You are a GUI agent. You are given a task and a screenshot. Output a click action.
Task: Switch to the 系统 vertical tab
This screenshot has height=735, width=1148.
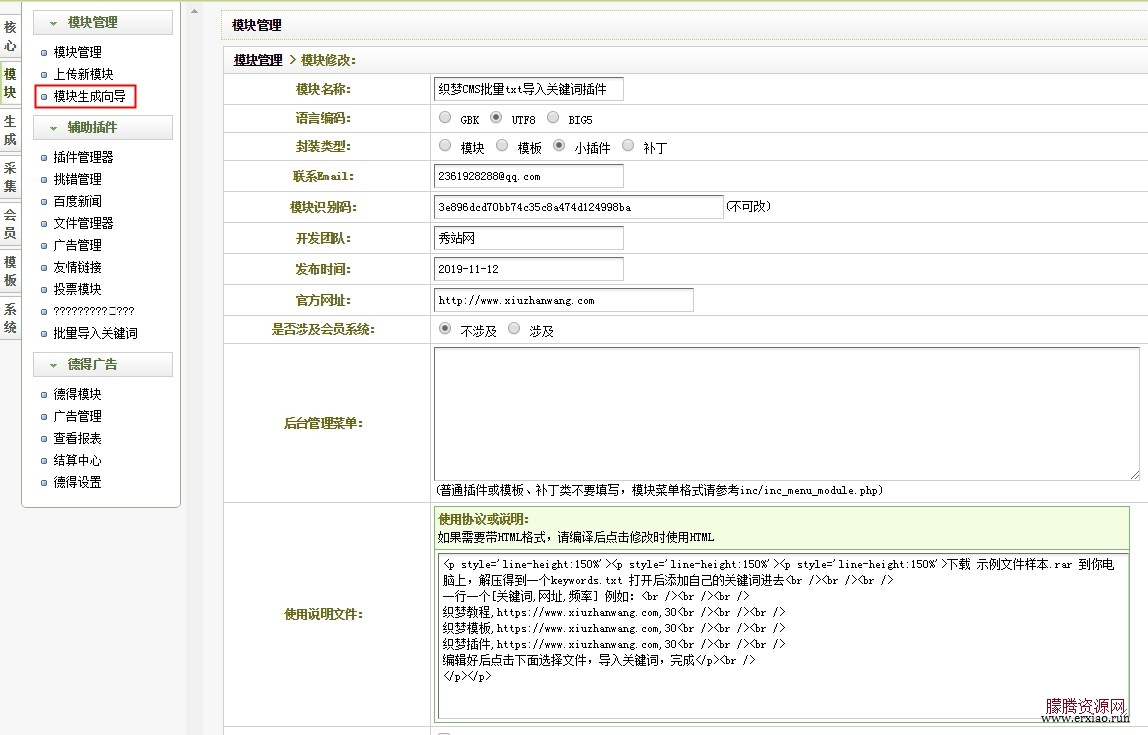coord(10,317)
